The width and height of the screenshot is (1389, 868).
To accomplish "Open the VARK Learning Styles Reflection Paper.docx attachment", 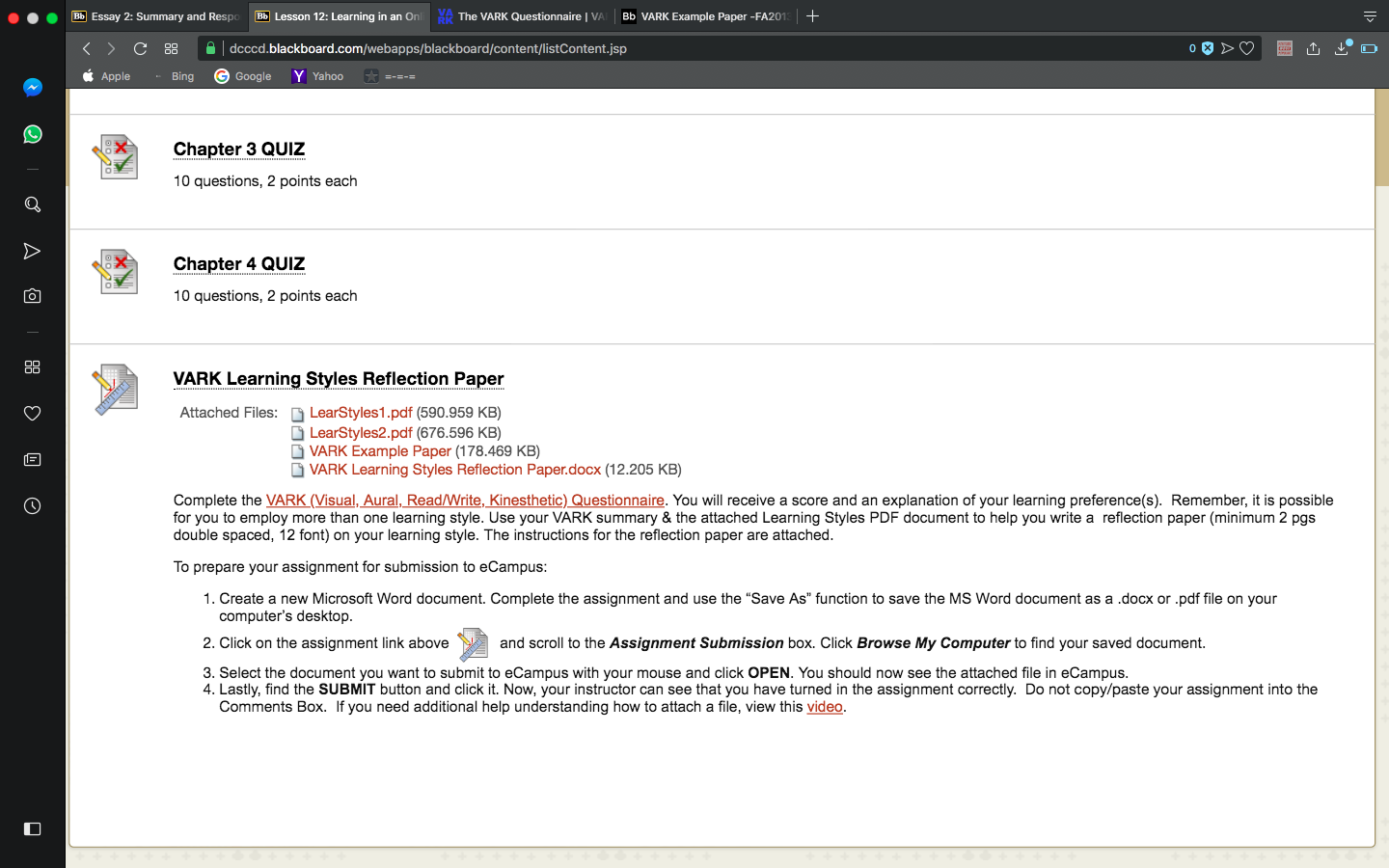I will tap(455, 470).
